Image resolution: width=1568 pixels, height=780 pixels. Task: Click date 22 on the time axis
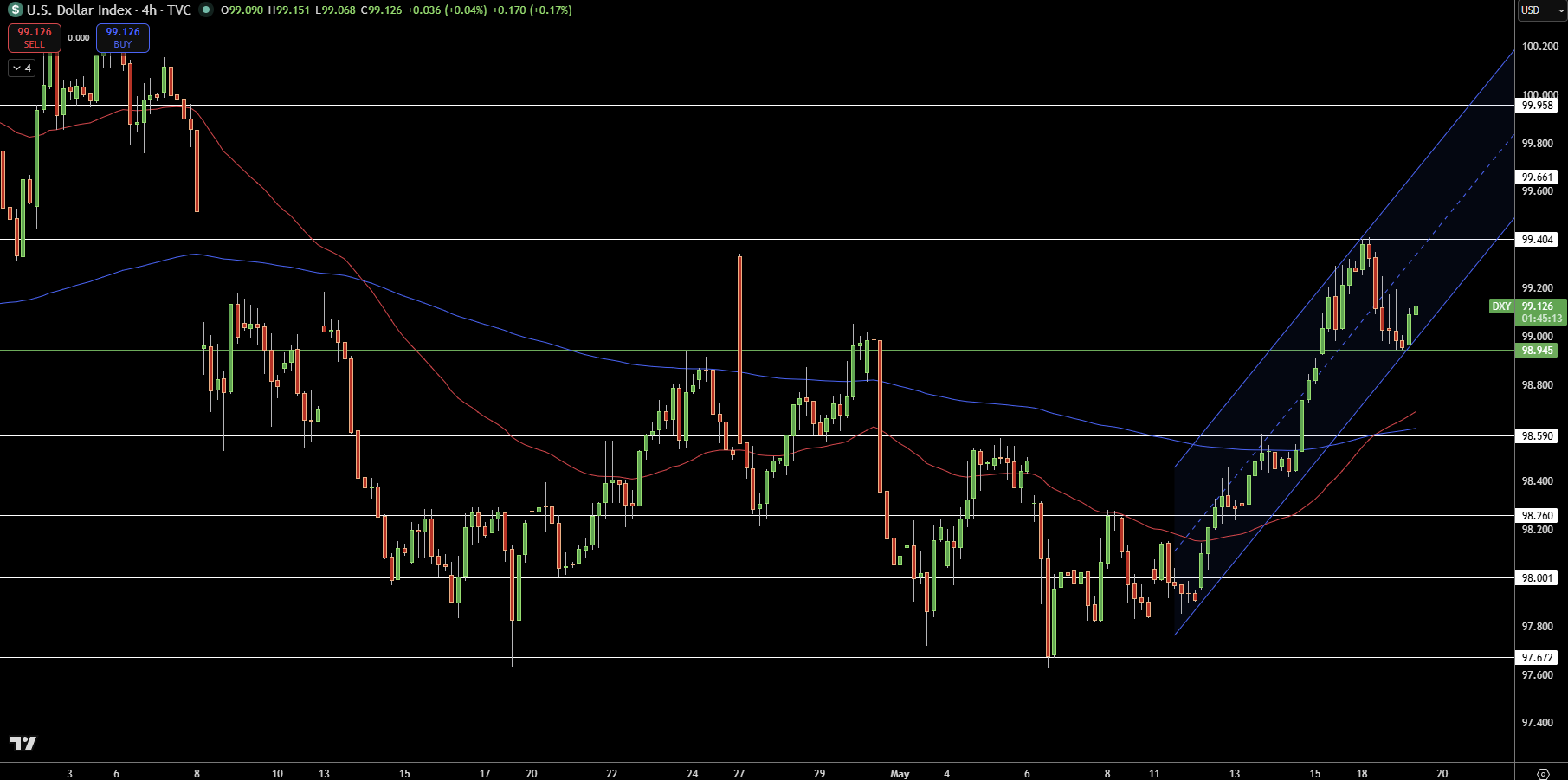click(x=611, y=774)
